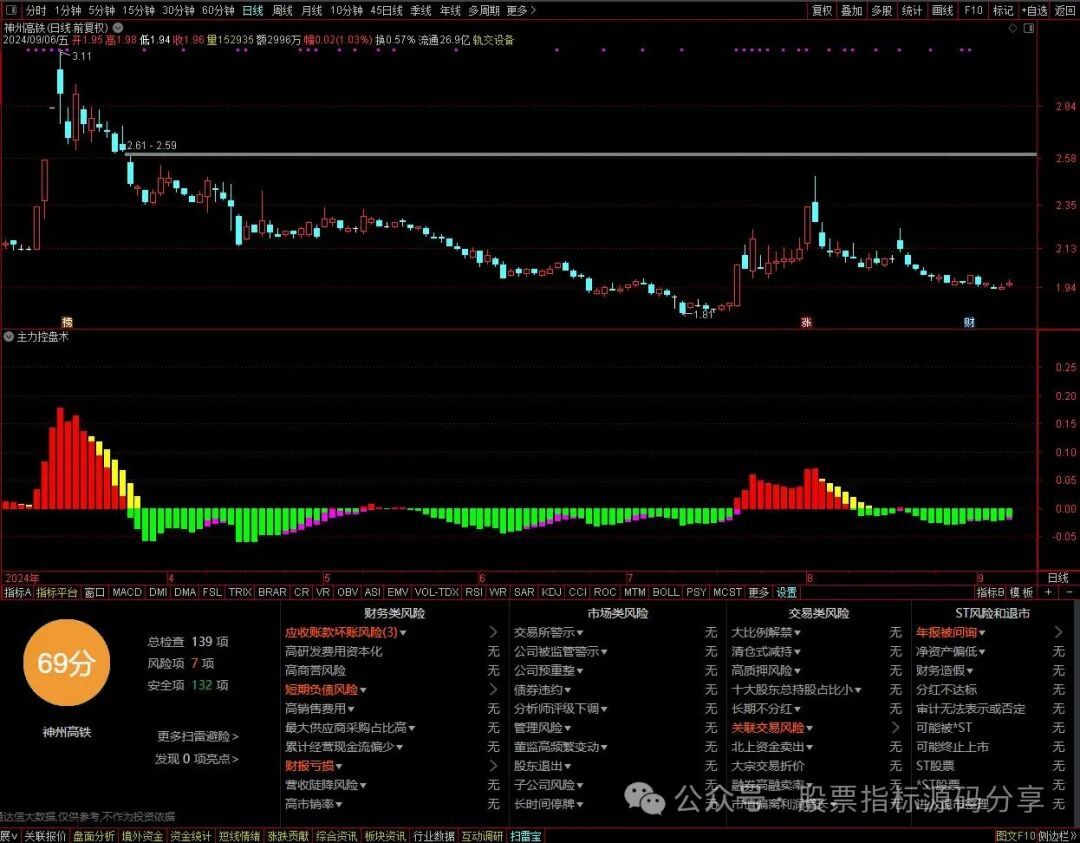
Task: Click the plus zoom-in button
Action: (1048, 592)
